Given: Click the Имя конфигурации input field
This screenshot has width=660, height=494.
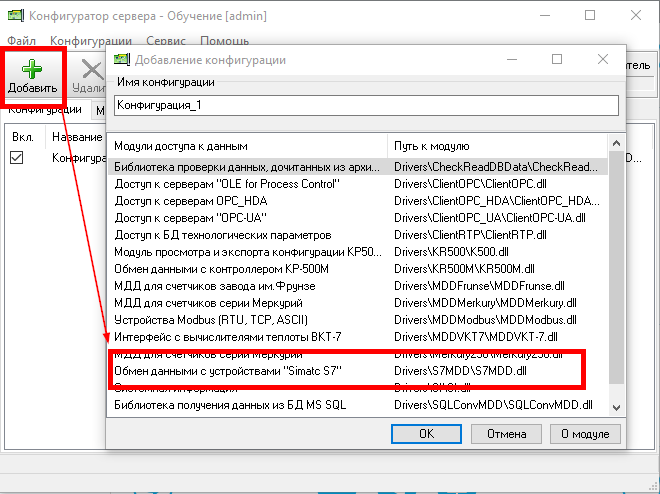Looking at the screenshot, I should [366, 104].
